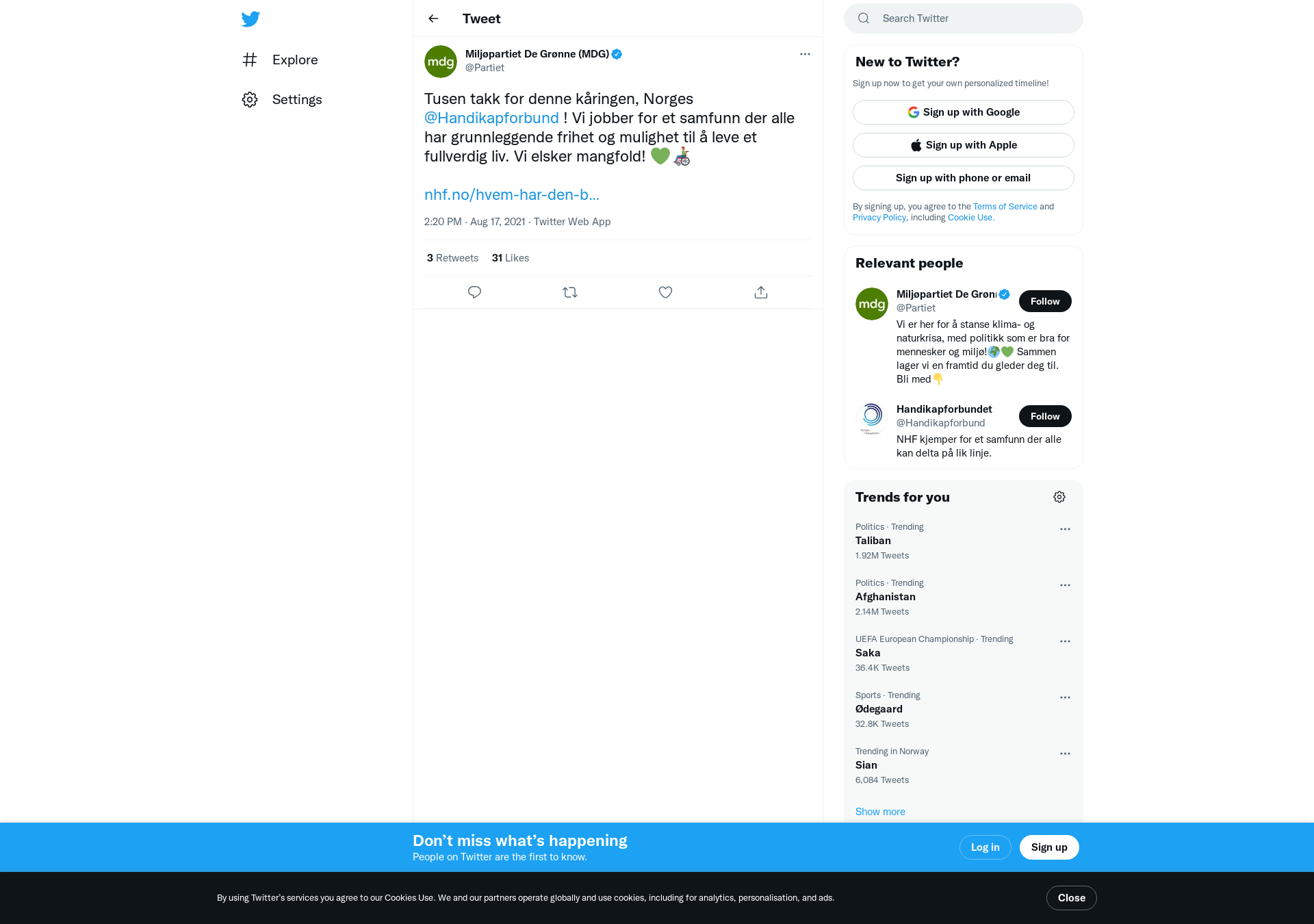The width and height of the screenshot is (1314, 924).
Task: Show more trends
Action: [880, 812]
